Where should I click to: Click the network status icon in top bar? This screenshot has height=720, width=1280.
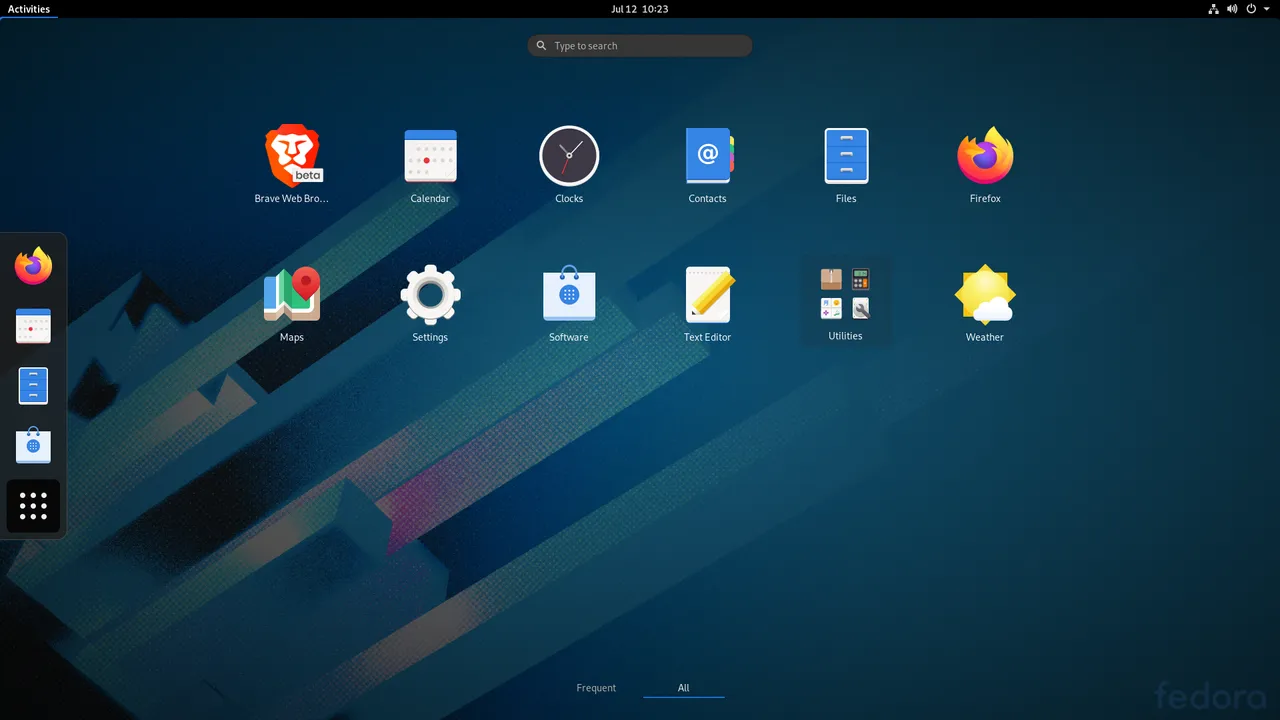tap(1214, 9)
